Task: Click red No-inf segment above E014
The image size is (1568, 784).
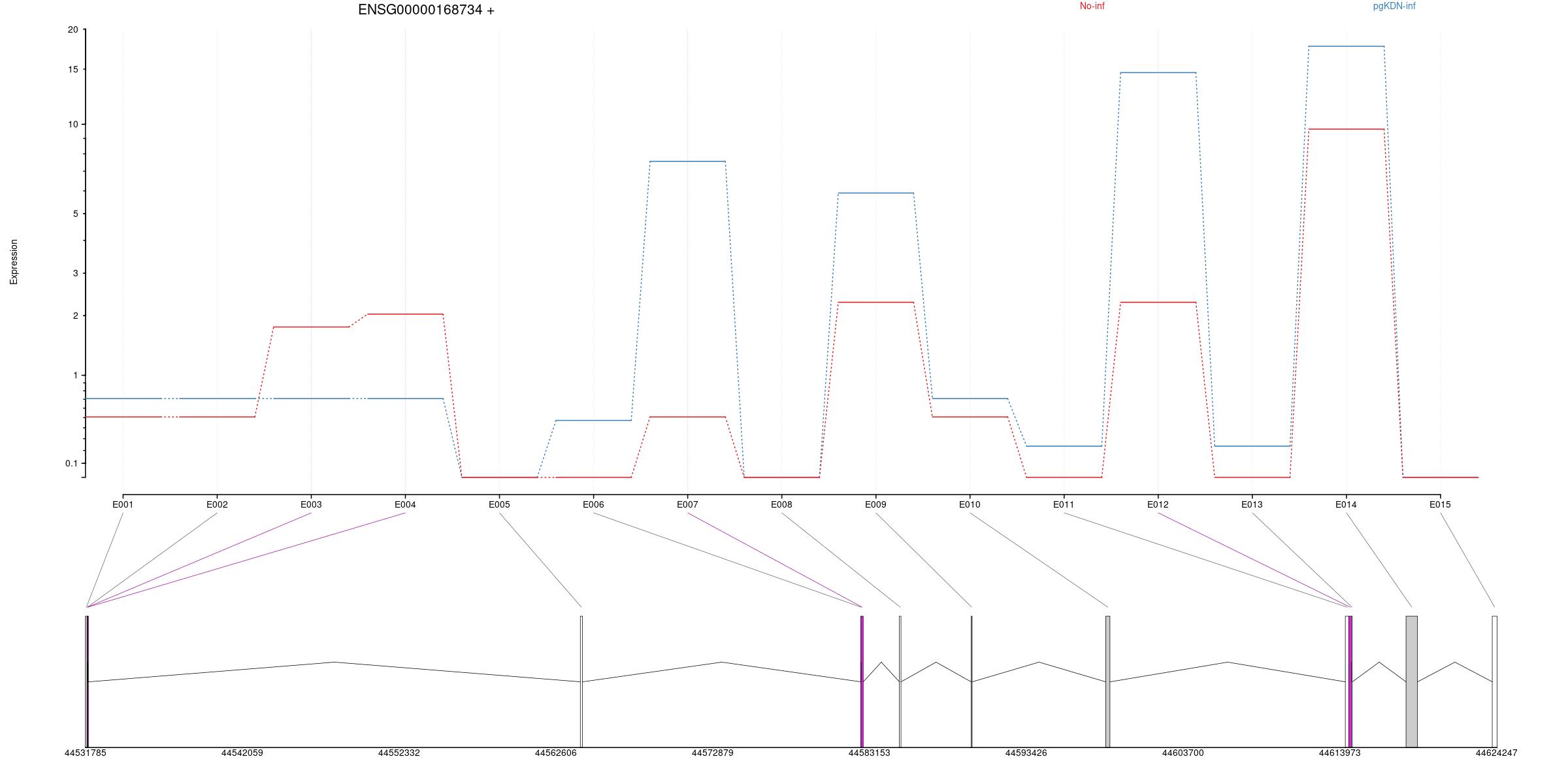Action: click(1346, 129)
